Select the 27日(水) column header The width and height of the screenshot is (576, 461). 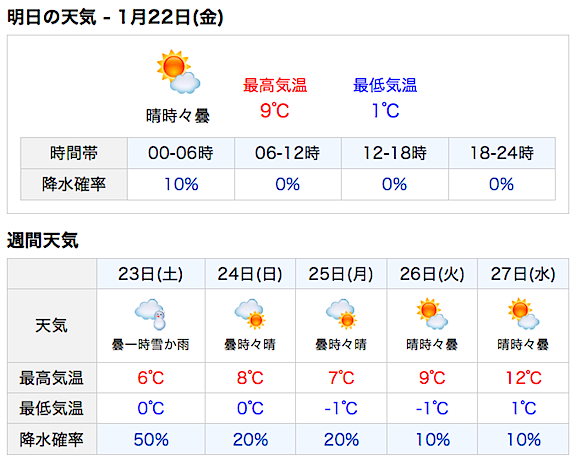[523, 274]
